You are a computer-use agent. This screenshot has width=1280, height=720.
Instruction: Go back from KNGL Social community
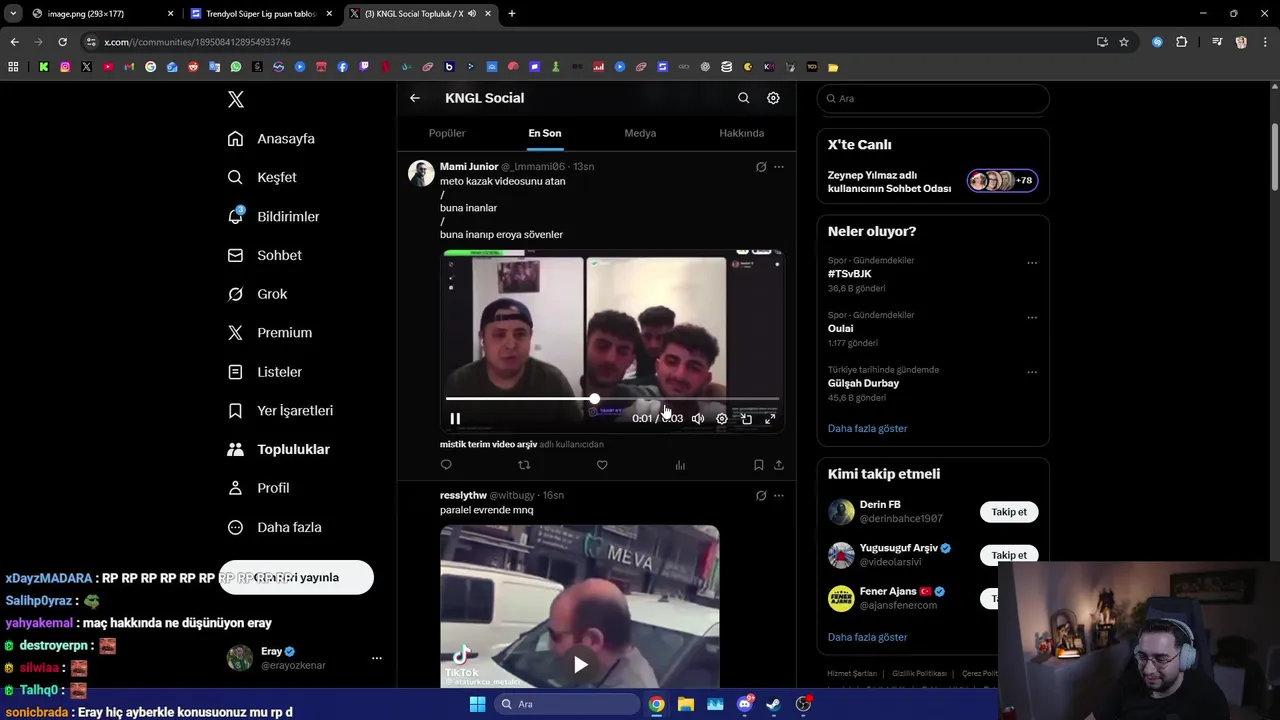click(x=415, y=98)
